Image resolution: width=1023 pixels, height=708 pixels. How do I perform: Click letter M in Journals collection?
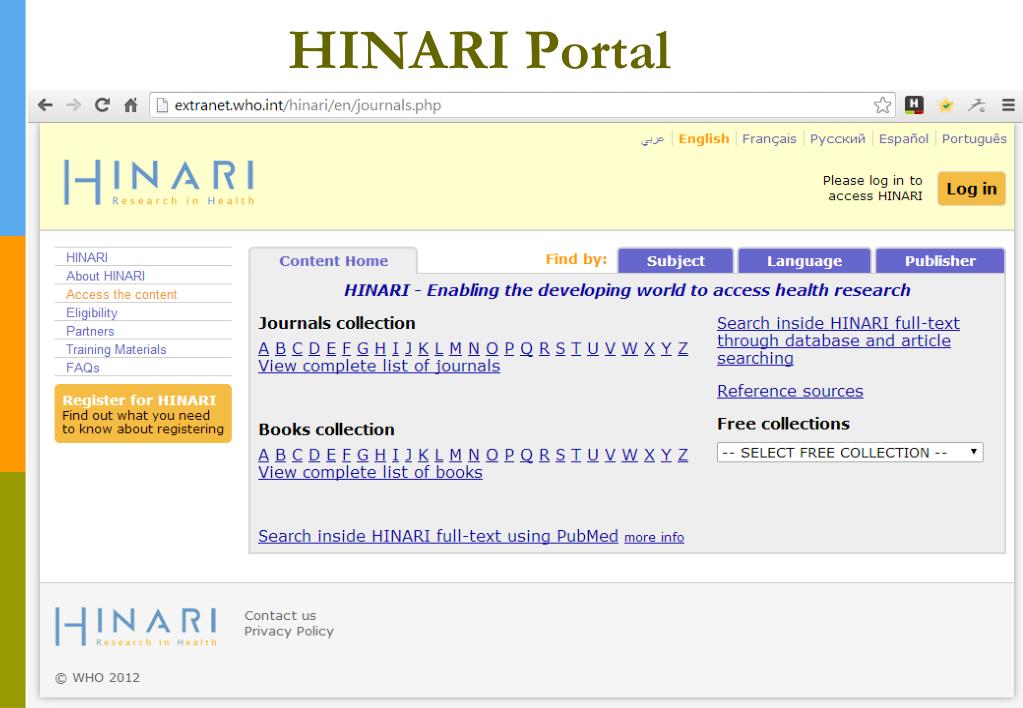tap(455, 348)
